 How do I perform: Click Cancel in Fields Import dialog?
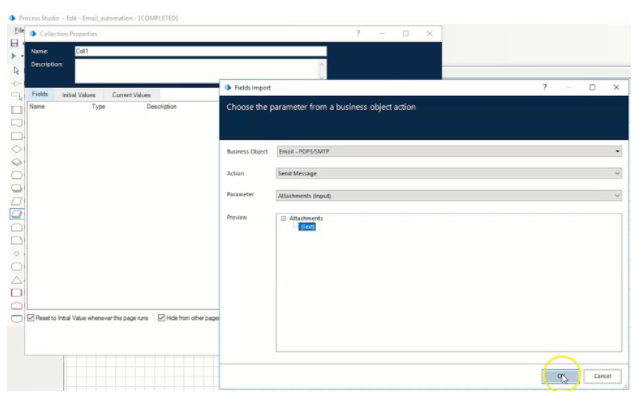tap(602, 376)
